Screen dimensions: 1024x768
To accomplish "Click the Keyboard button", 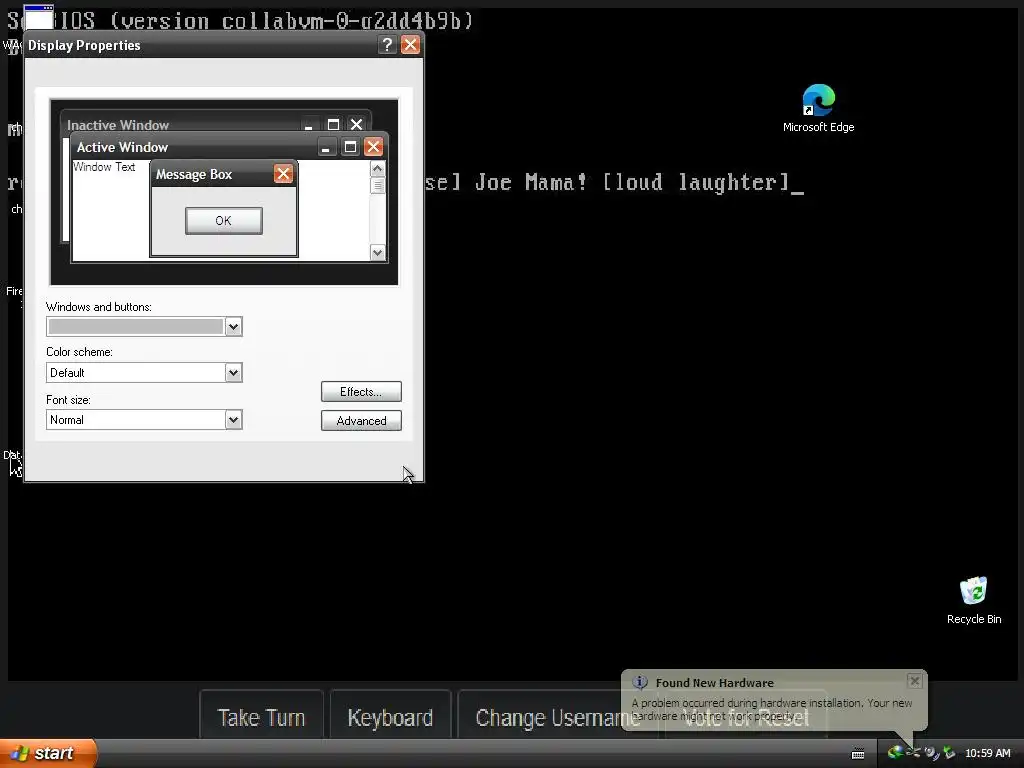I will point(390,718).
